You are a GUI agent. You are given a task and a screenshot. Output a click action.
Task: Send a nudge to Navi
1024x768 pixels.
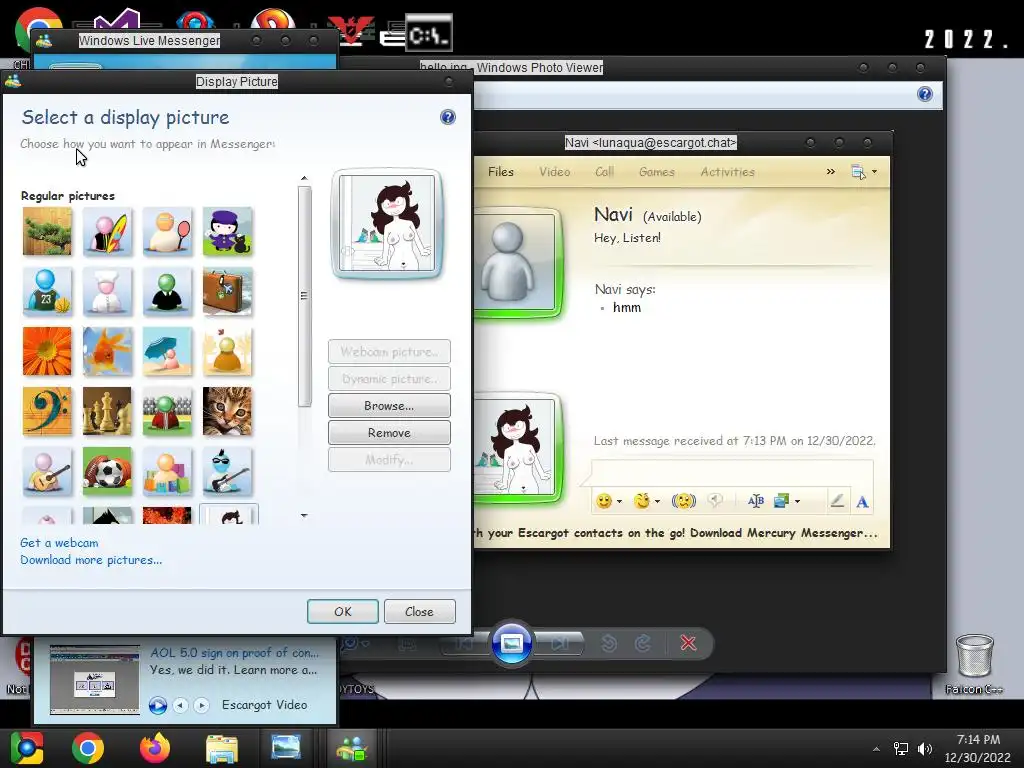(x=683, y=501)
